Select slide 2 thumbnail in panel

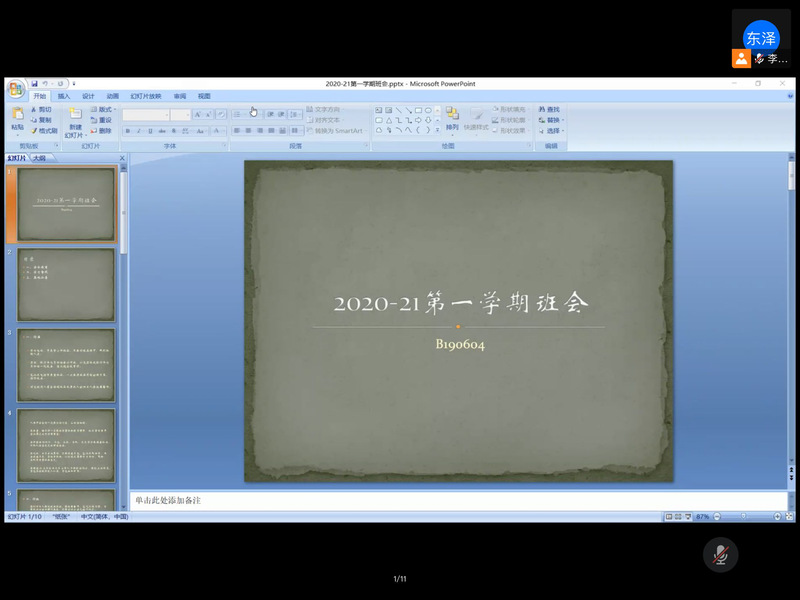pyautogui.click(x=66, y=285)
